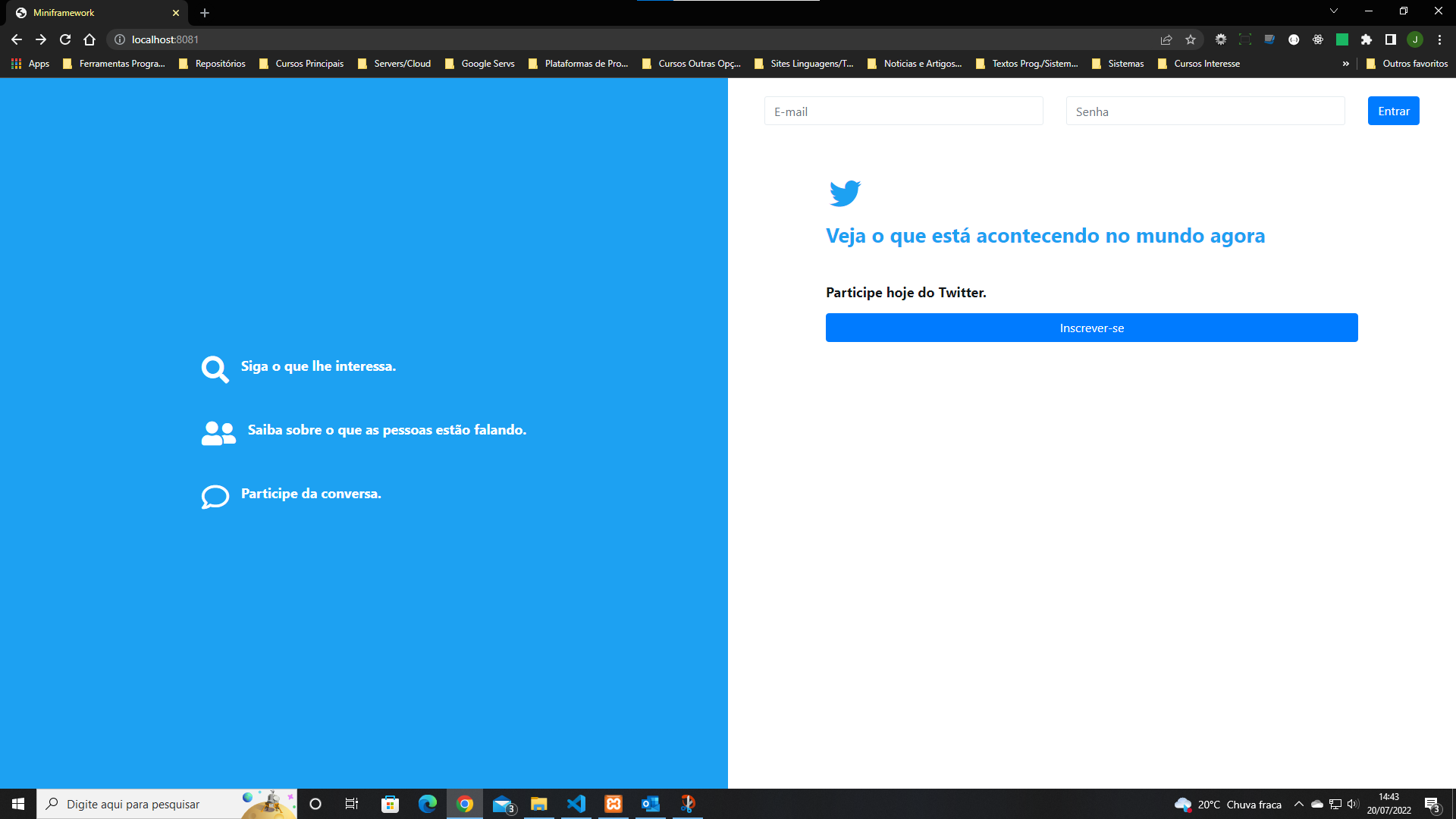This screenshot has width=1456, height=819.
Task: Open volume control in system tray
Action: click(x=1353, y=805)
